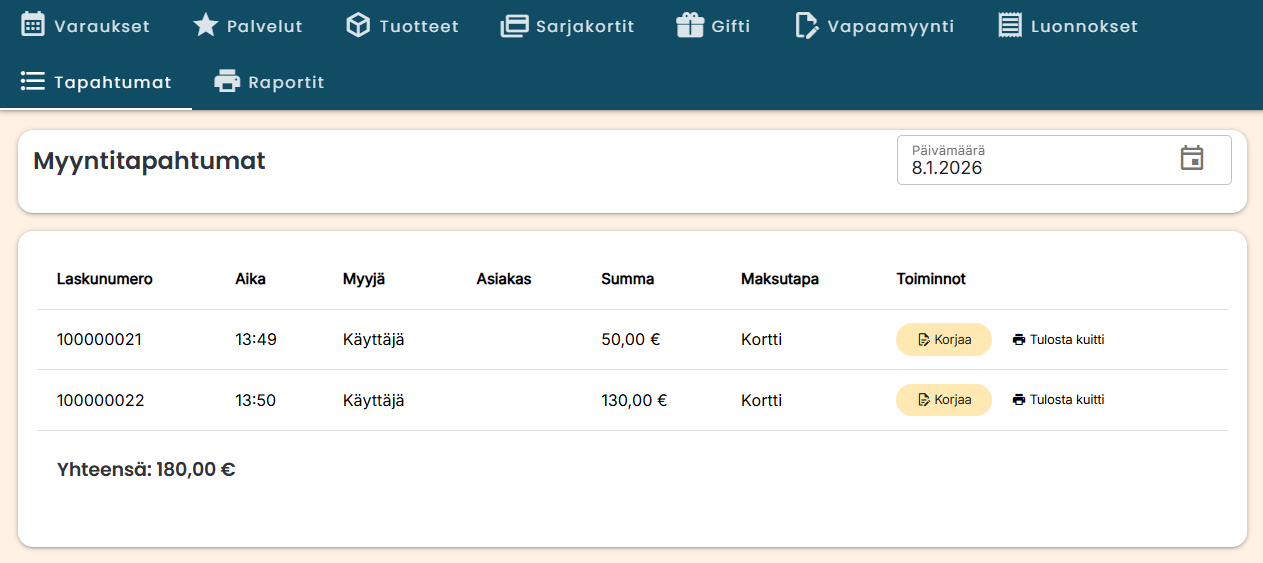
Task: Click the gift icon beside Gifti
Action: [x=690, y=26]
